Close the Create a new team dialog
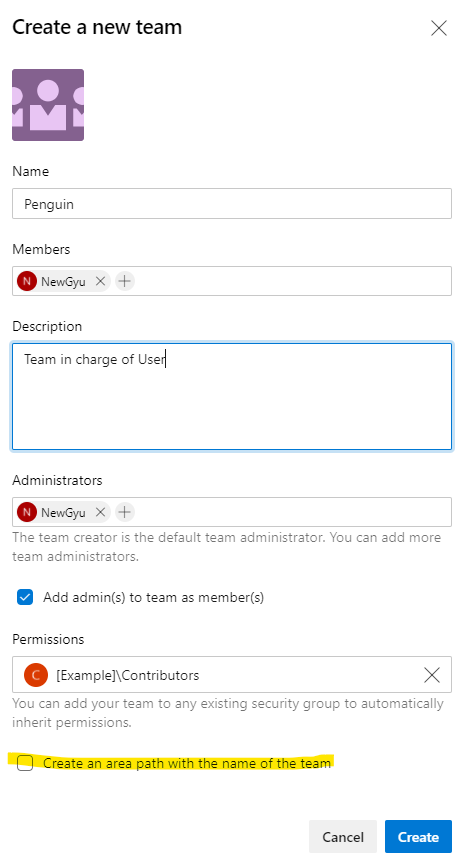This screenshot has width=464, height=864. [x=439, y=28]
